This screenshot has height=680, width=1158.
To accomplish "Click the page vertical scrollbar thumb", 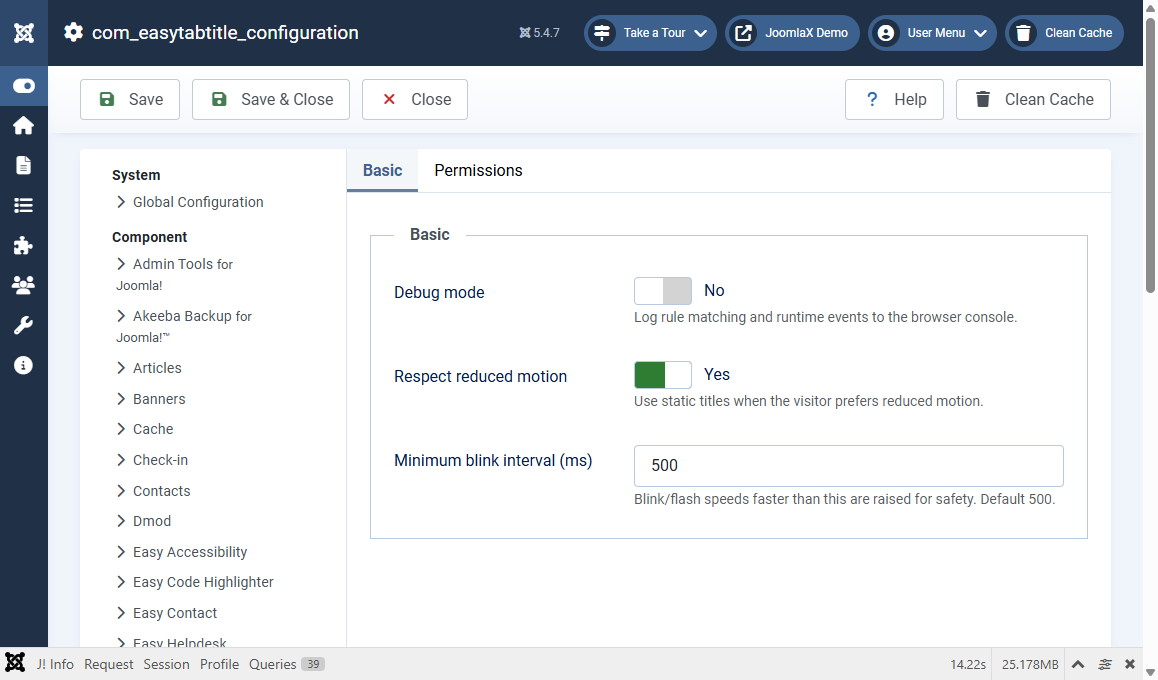I will 1150,155.
